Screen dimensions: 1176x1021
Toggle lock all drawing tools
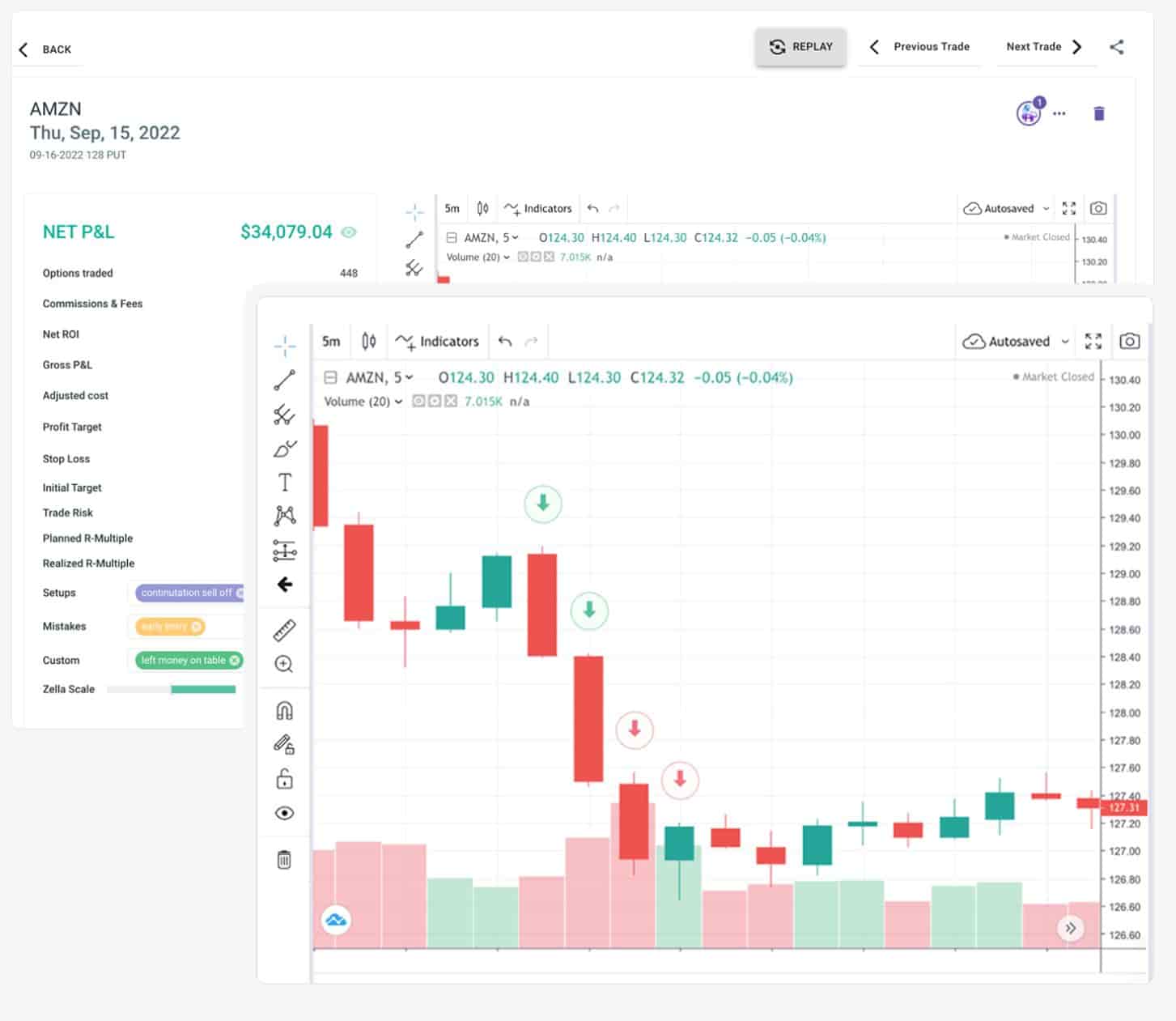(285, 779)
